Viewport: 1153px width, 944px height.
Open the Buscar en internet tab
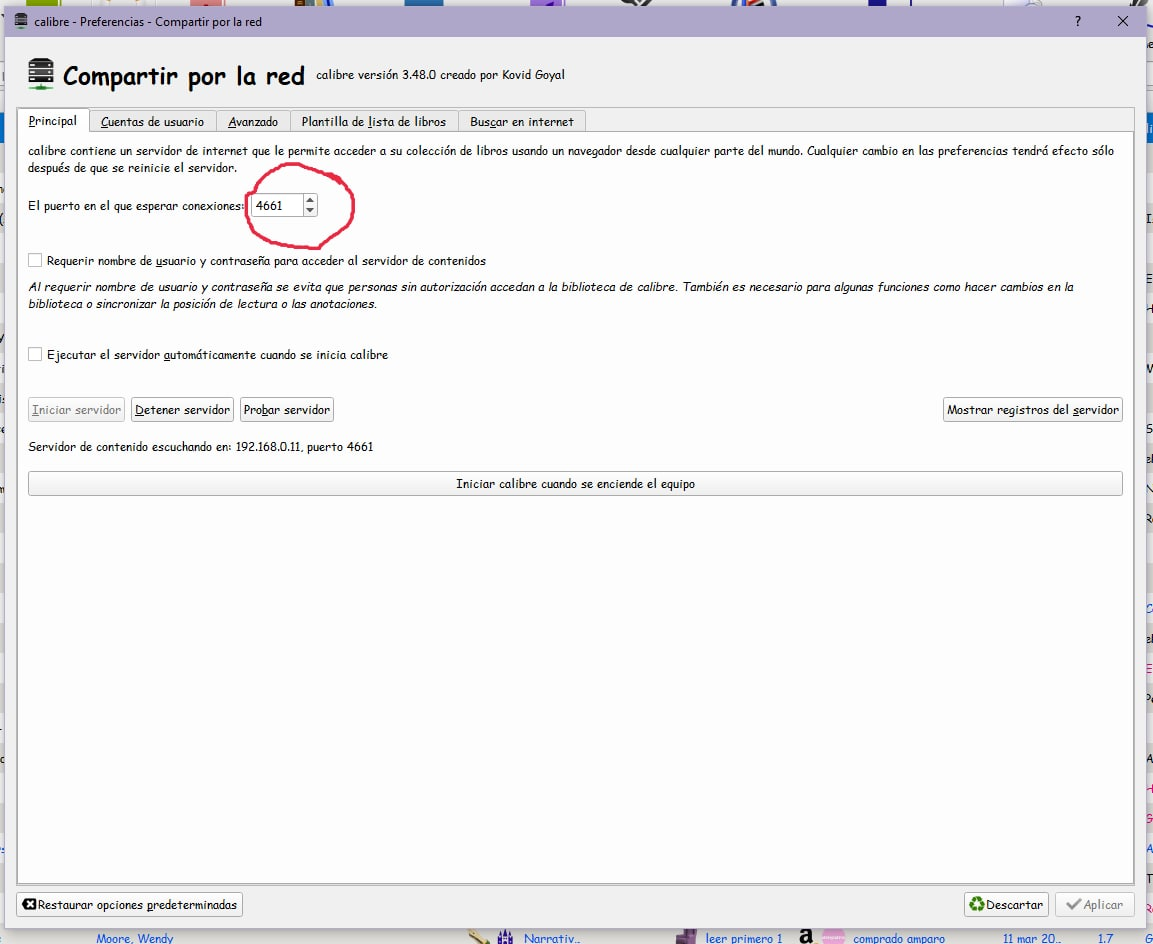(x=521, y=122)
